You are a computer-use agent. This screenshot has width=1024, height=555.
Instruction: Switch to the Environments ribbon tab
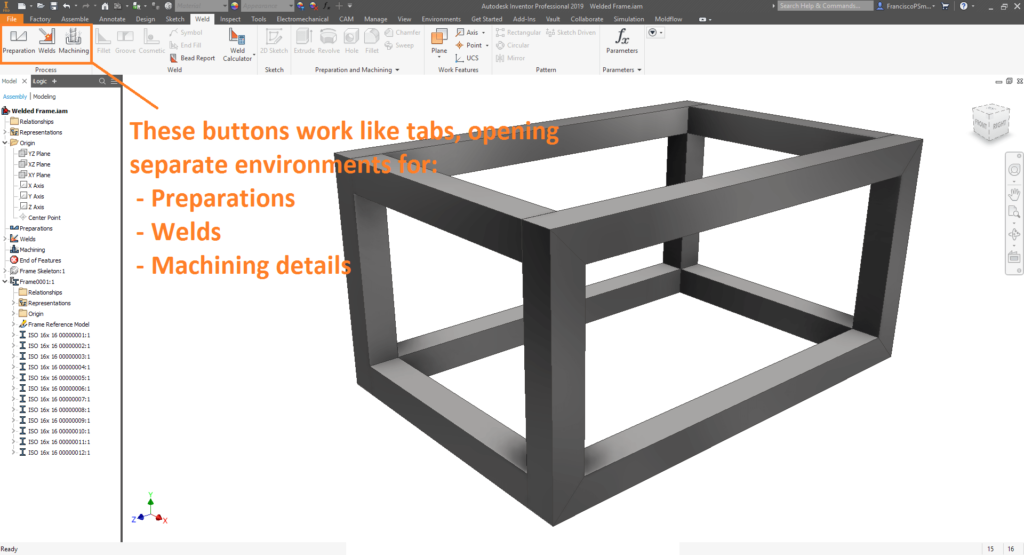(441, 19)
